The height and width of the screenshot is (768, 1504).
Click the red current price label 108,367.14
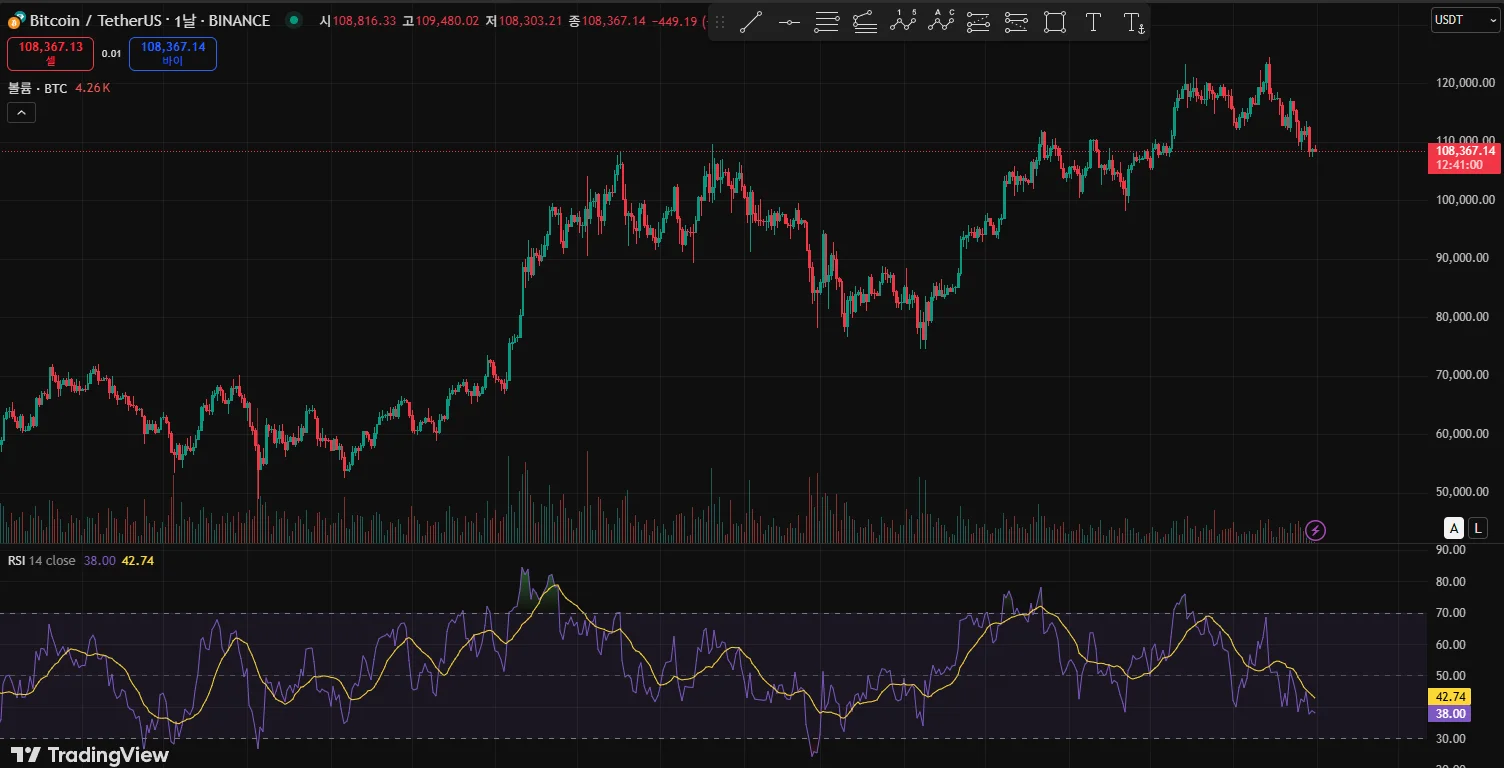click(1463, 151)
